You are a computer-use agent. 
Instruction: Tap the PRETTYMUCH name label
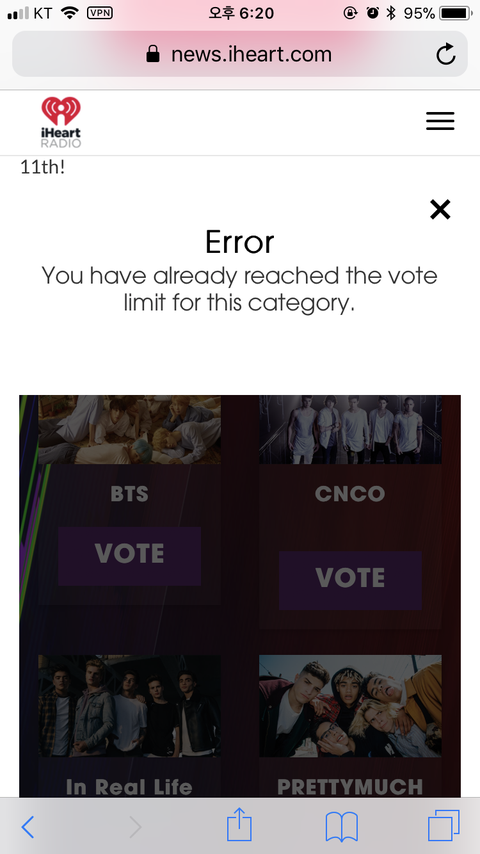[x=350, y=787]
